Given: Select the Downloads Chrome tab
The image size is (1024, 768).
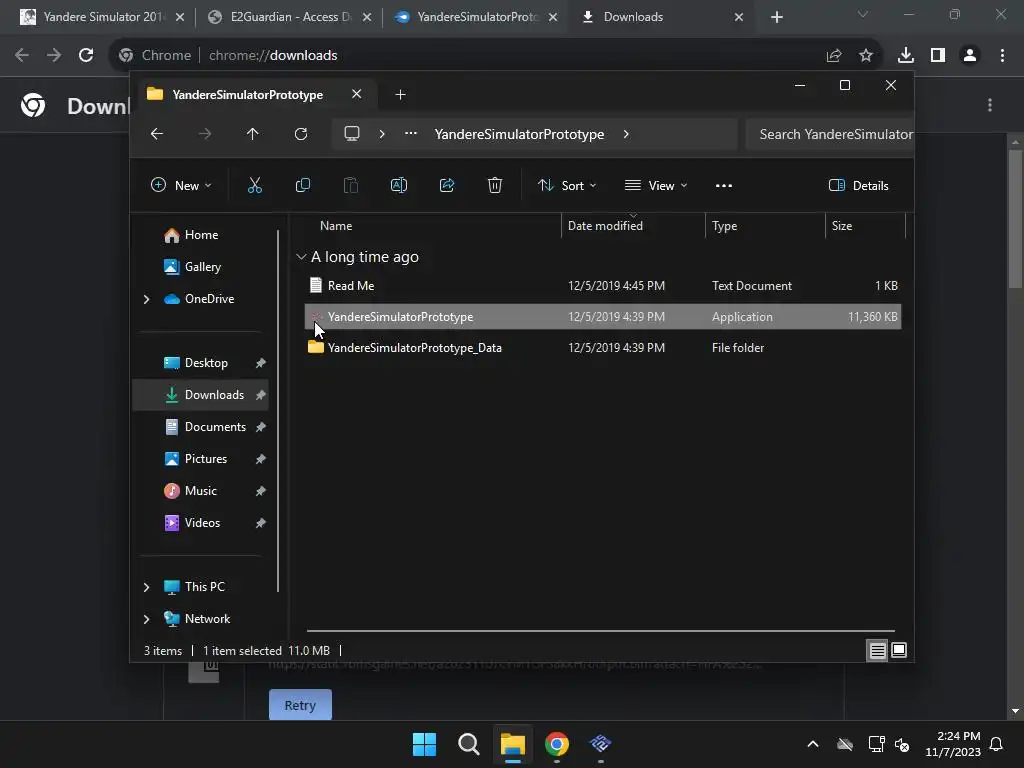Looking at the screenshot, I should 661,17.
